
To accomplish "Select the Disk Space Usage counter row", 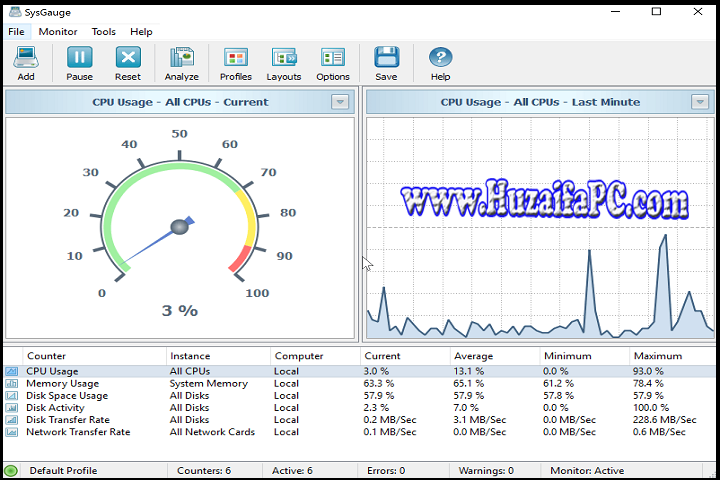I will [360, 395].
